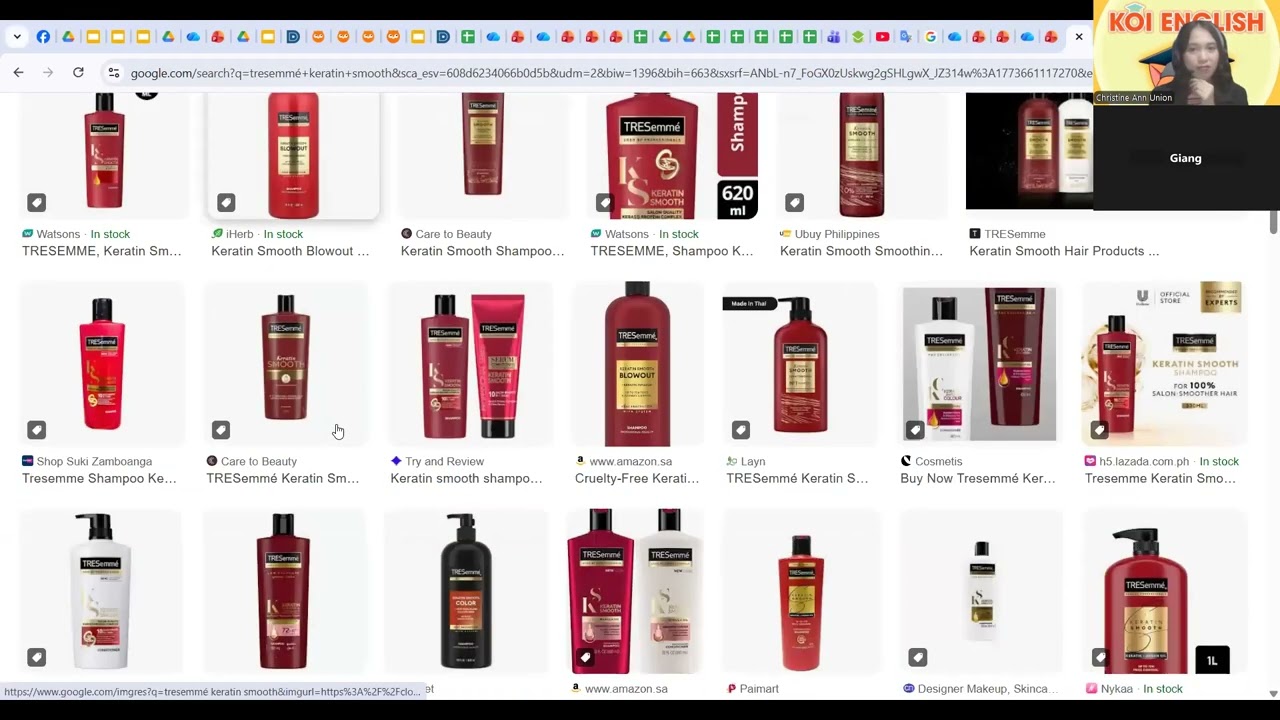Switch to the Google 'G' tab
The height and width of the screenshot is (720, 1280).
[931, 37]
